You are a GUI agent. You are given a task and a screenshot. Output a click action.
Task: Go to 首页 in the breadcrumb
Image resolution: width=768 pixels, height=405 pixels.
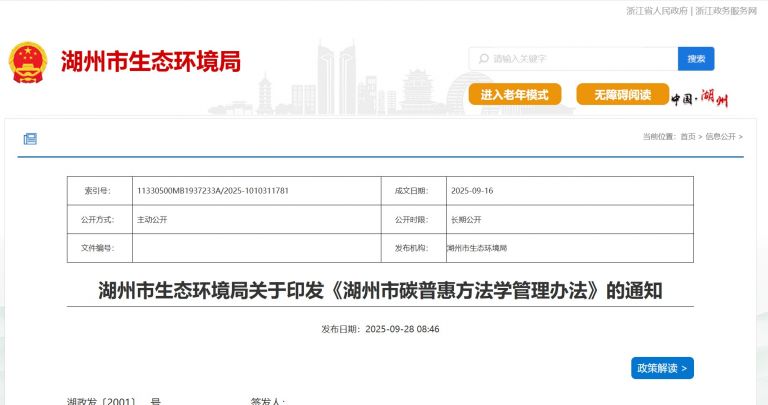coord(688,136)
